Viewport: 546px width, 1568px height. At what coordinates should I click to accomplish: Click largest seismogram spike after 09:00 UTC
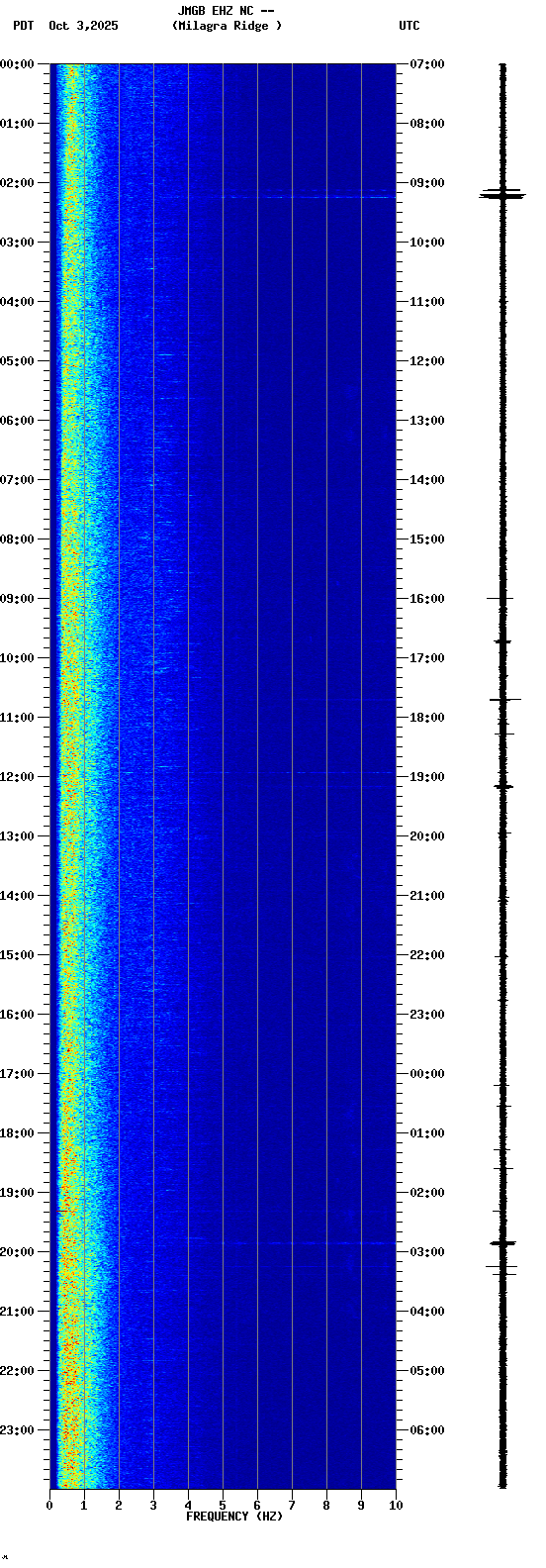[502, 196]
